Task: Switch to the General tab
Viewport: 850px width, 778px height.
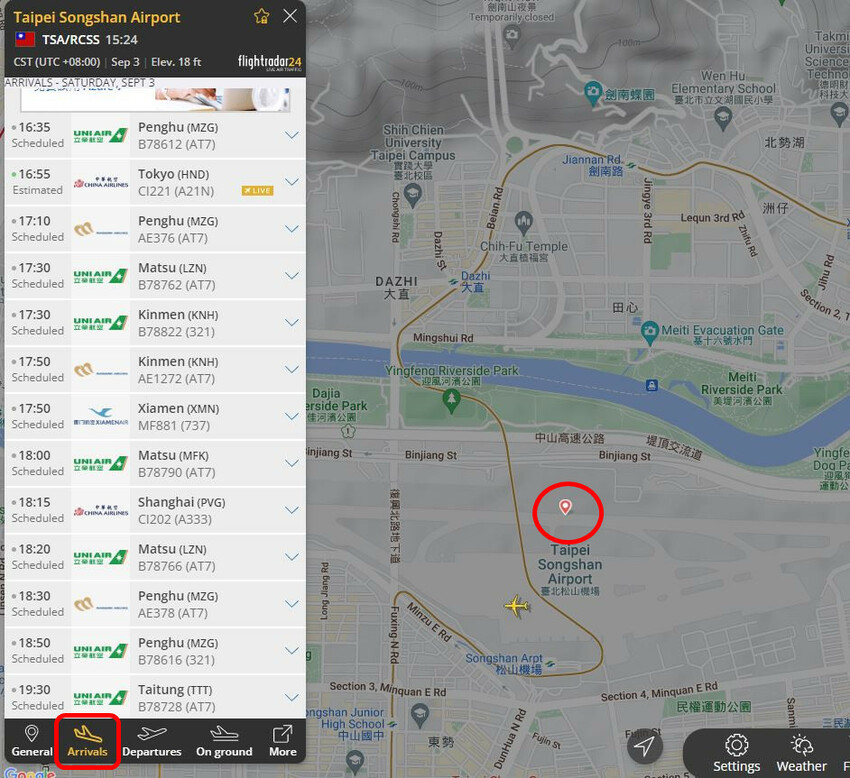Action: [x=32, y=741]
